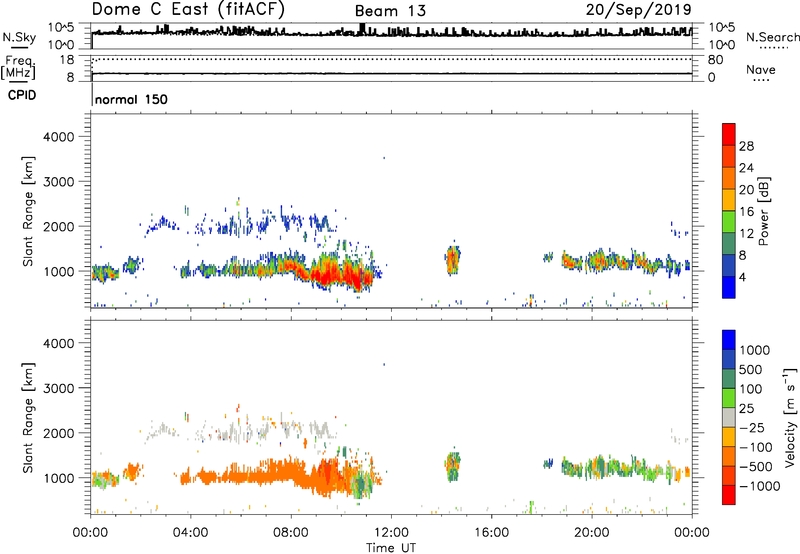
Task: Click the velocity scale value '500'
Action: [753, 369]
